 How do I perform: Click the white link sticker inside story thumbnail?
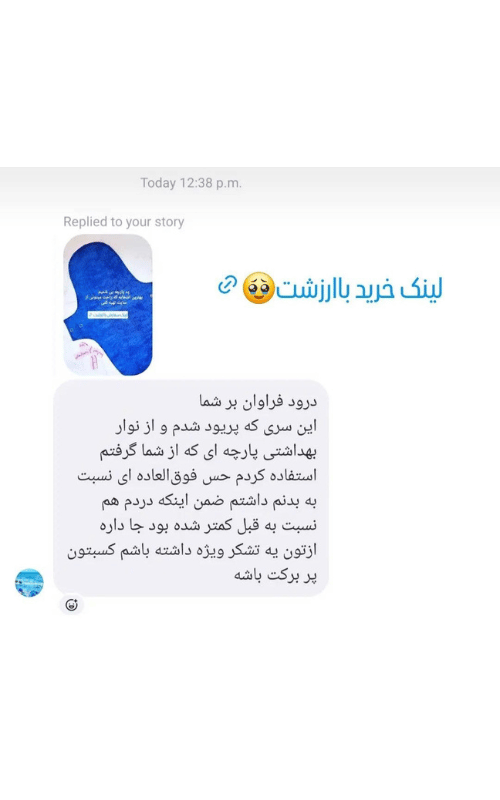[x=108, y=315]
